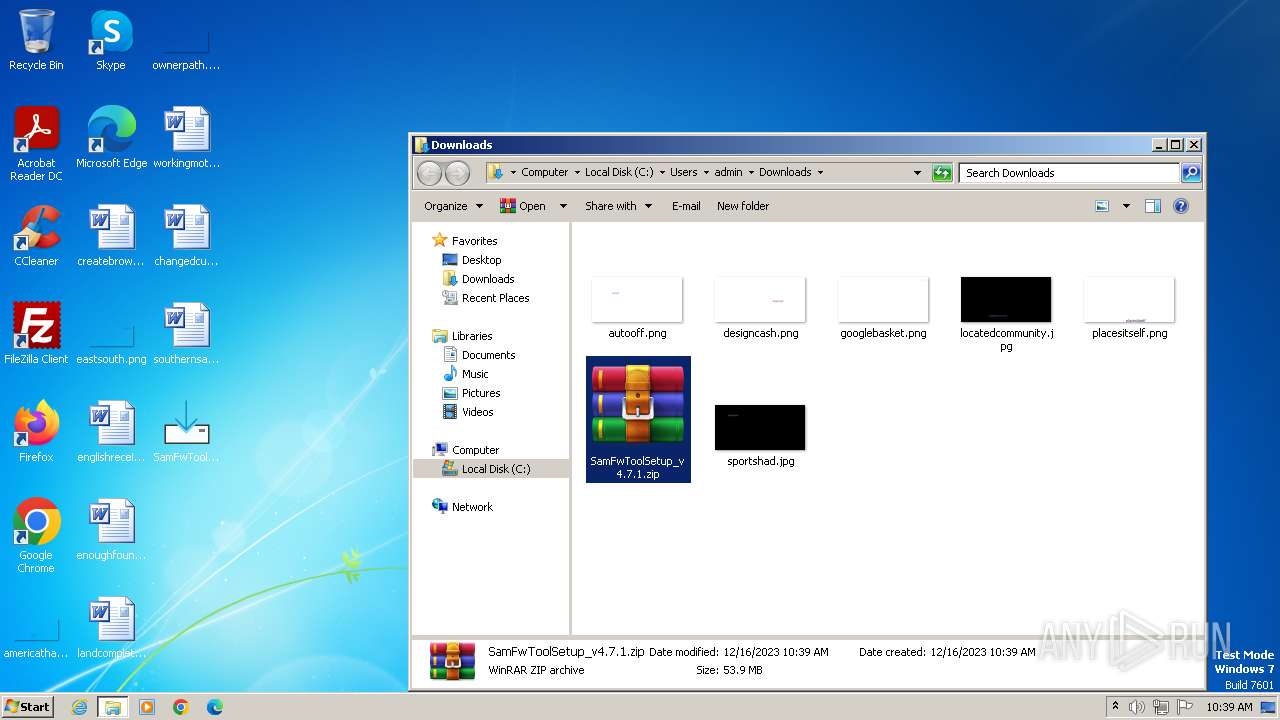Launch Skype from the desktop
Viewport: 1280px width, 720px height.
pyautogui.click(x=111, y=40)
